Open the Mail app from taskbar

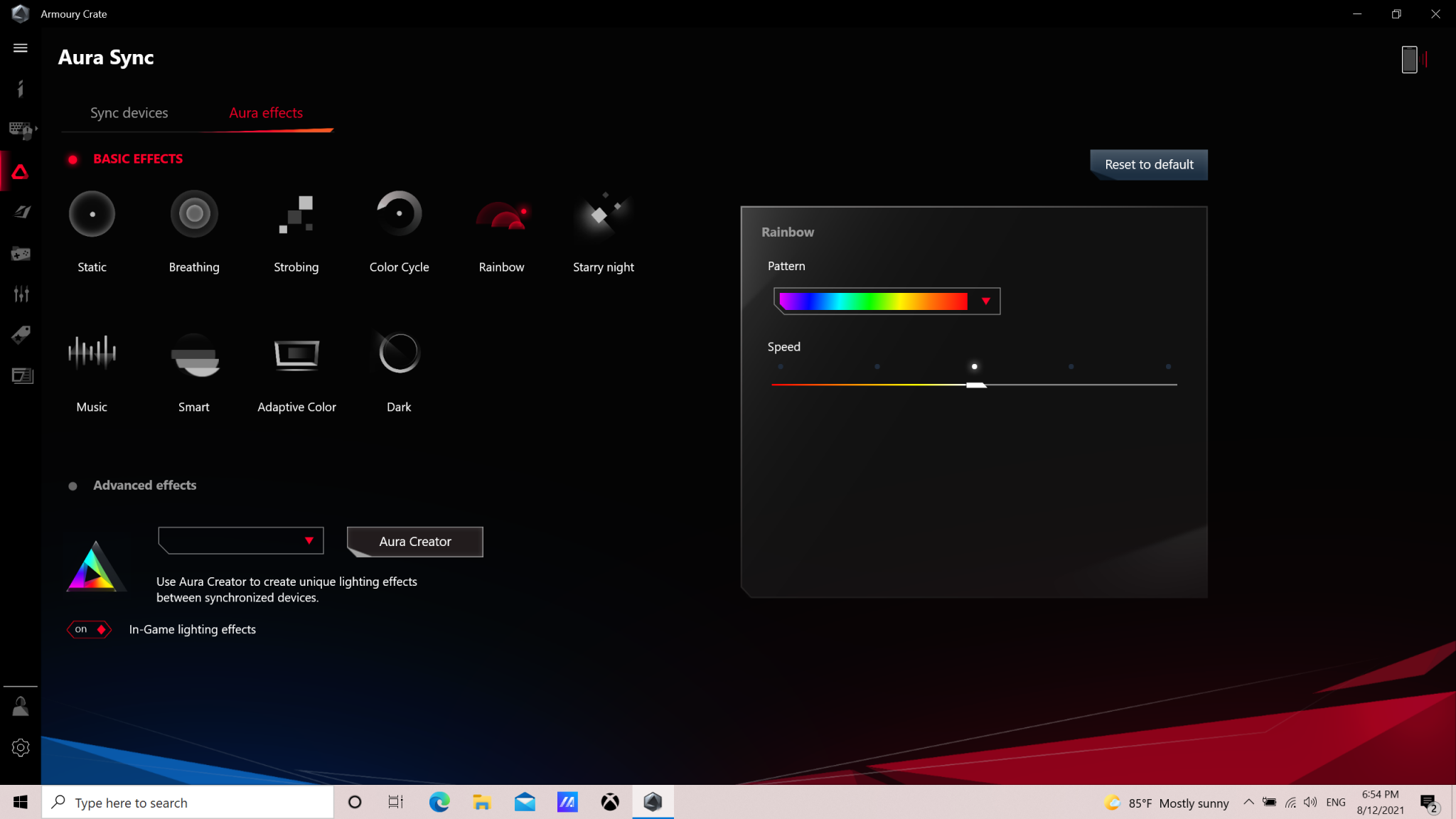(525, 803)
